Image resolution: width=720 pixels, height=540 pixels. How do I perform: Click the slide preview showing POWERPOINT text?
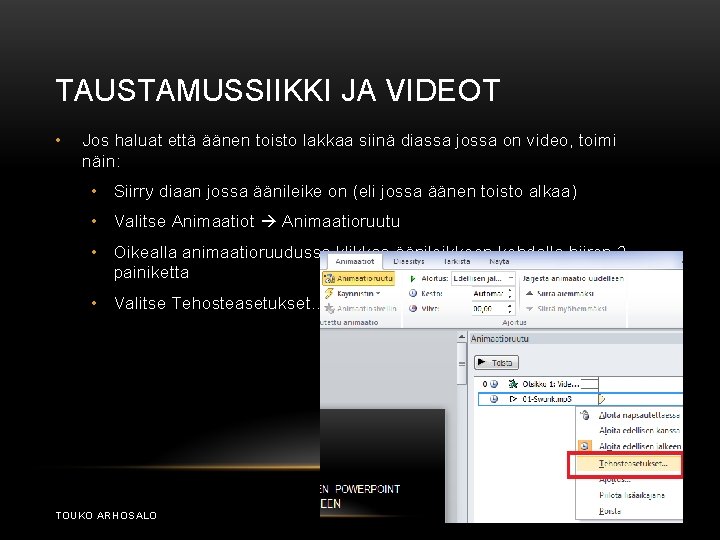point(382,465)
